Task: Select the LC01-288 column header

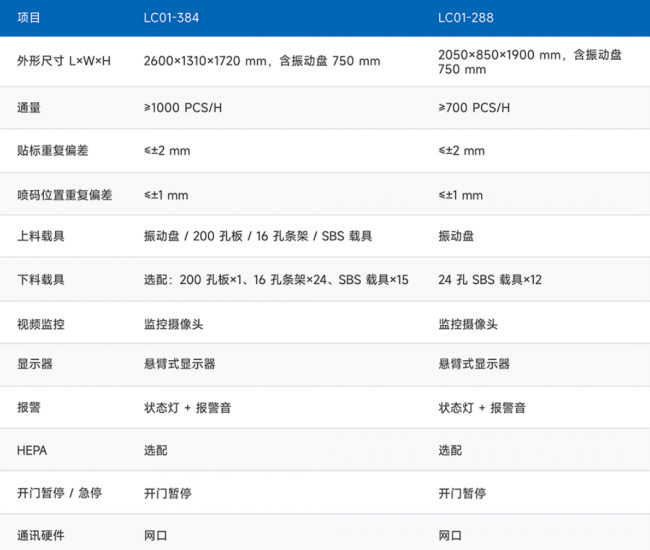Action: click(x=466, y=18)
